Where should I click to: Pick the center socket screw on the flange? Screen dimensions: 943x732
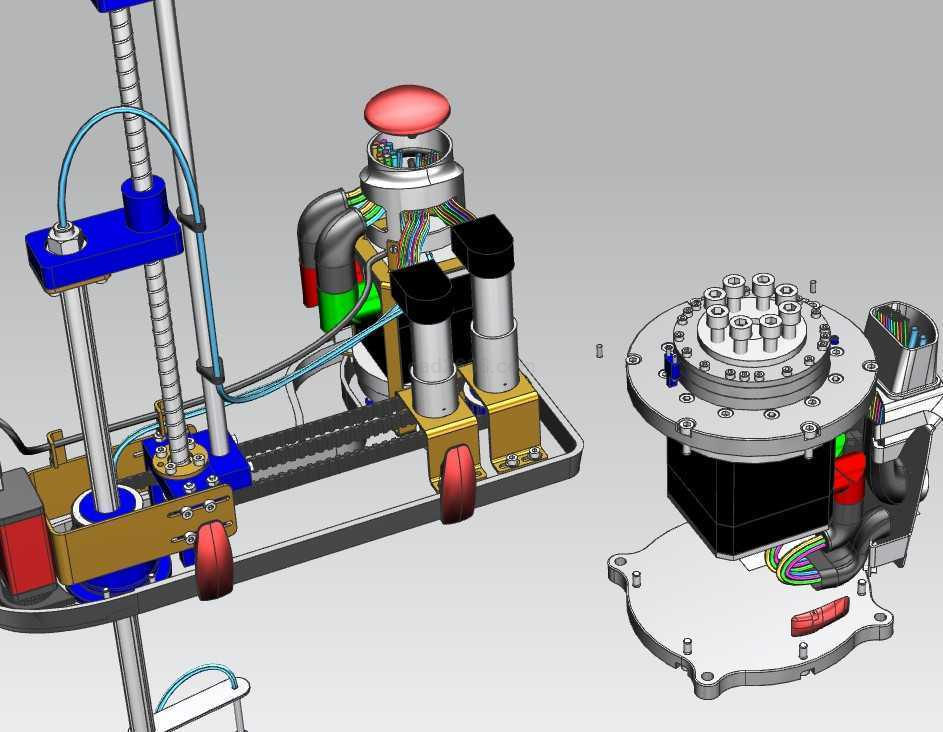(741, 326)
